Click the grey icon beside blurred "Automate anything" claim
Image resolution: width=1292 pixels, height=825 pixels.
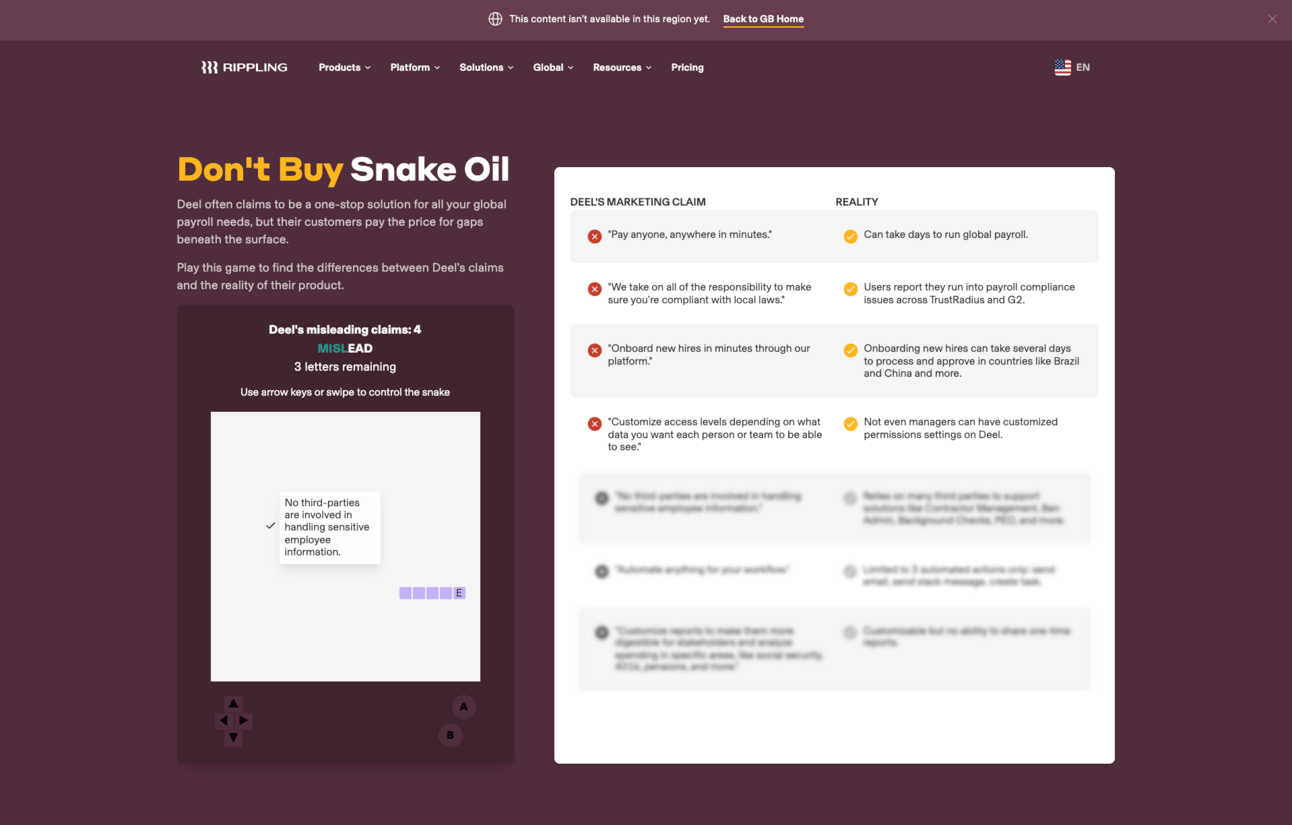602,571
